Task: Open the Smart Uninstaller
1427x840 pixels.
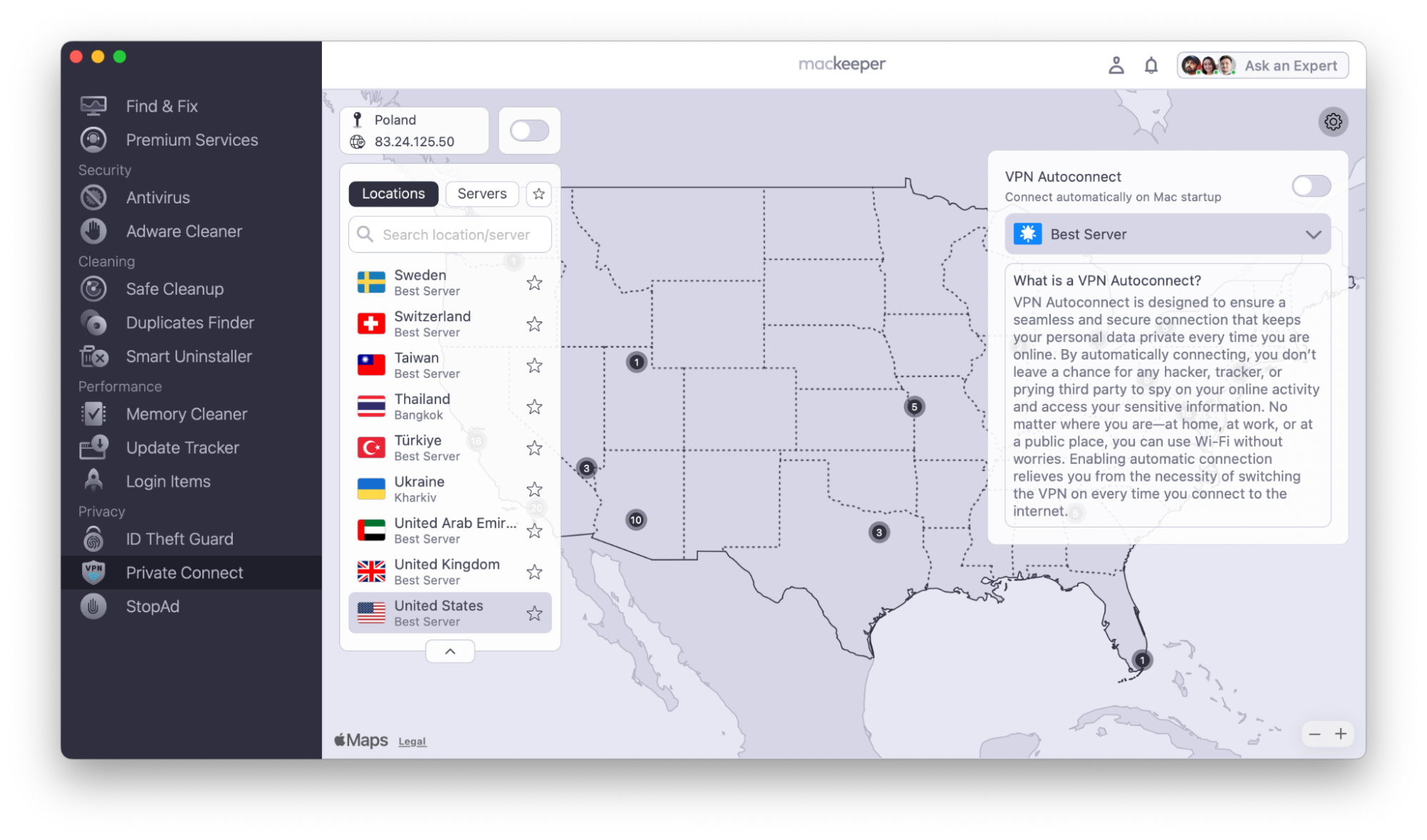Action: [x=188, y=356]
